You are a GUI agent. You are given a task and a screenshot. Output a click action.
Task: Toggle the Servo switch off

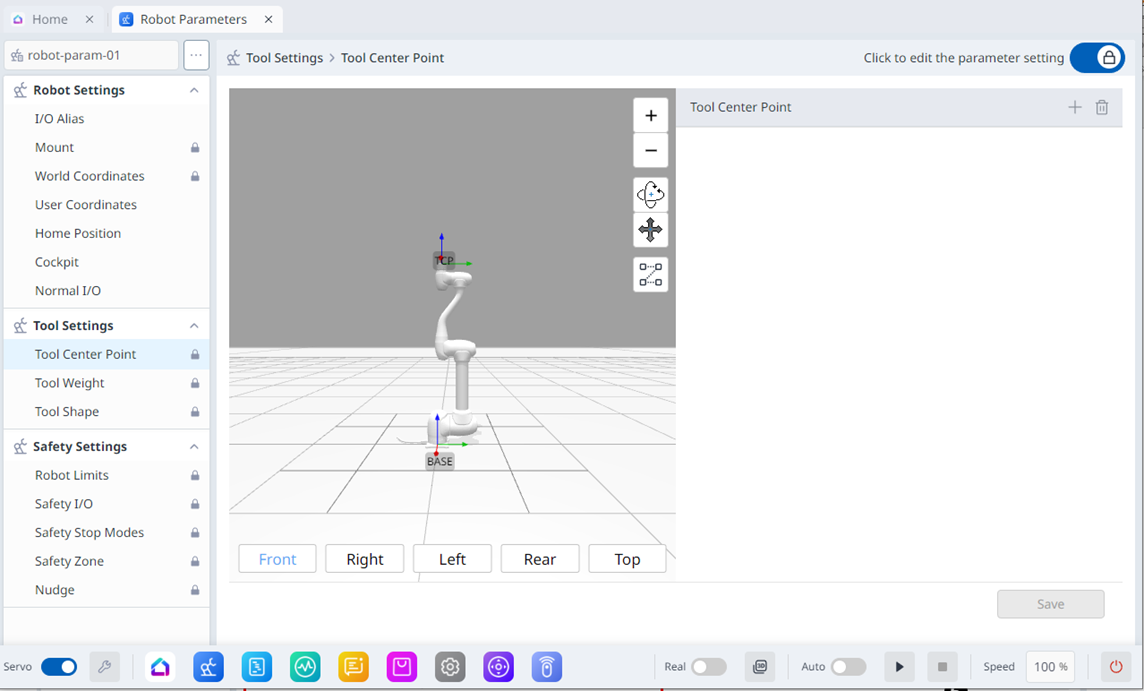tap(59, 666)
